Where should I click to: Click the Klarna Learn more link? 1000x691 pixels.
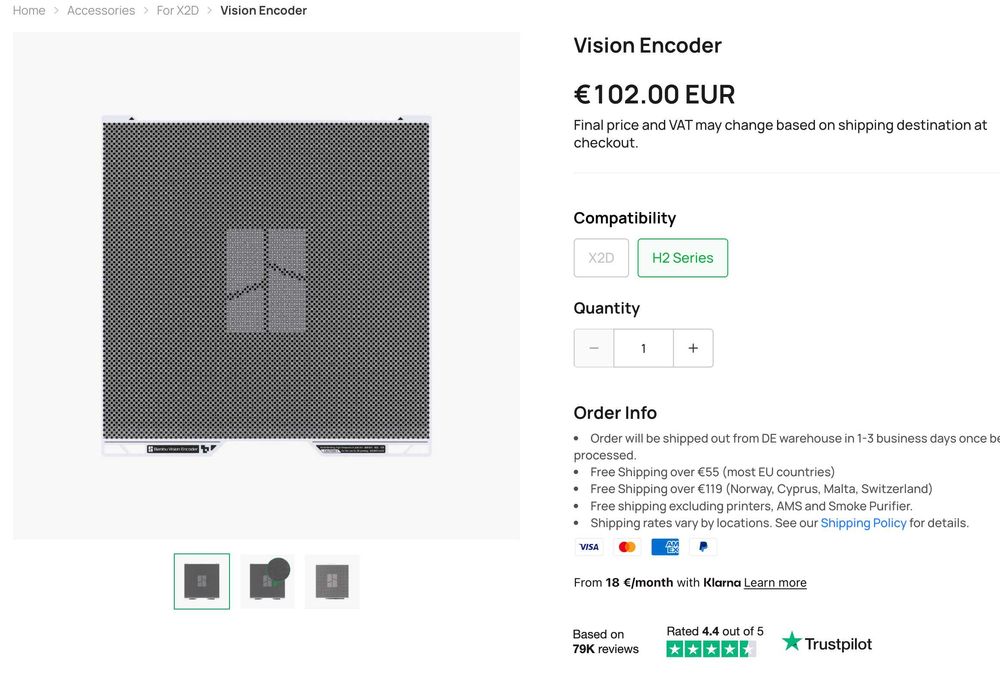pos(775,583)
